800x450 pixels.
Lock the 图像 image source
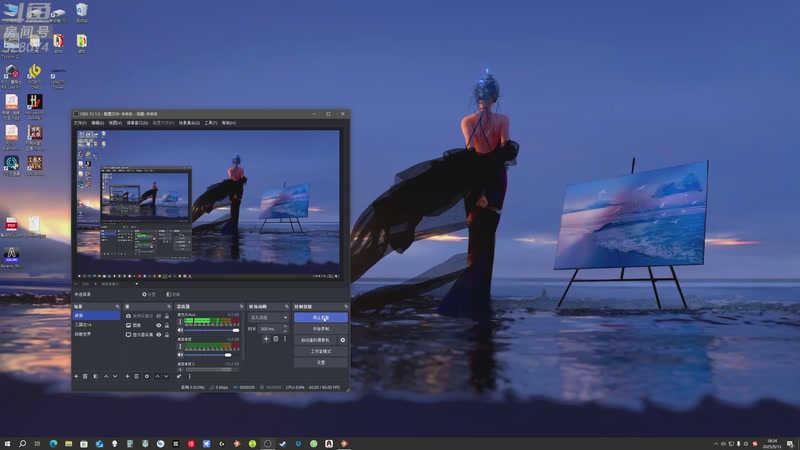[167, 325]
